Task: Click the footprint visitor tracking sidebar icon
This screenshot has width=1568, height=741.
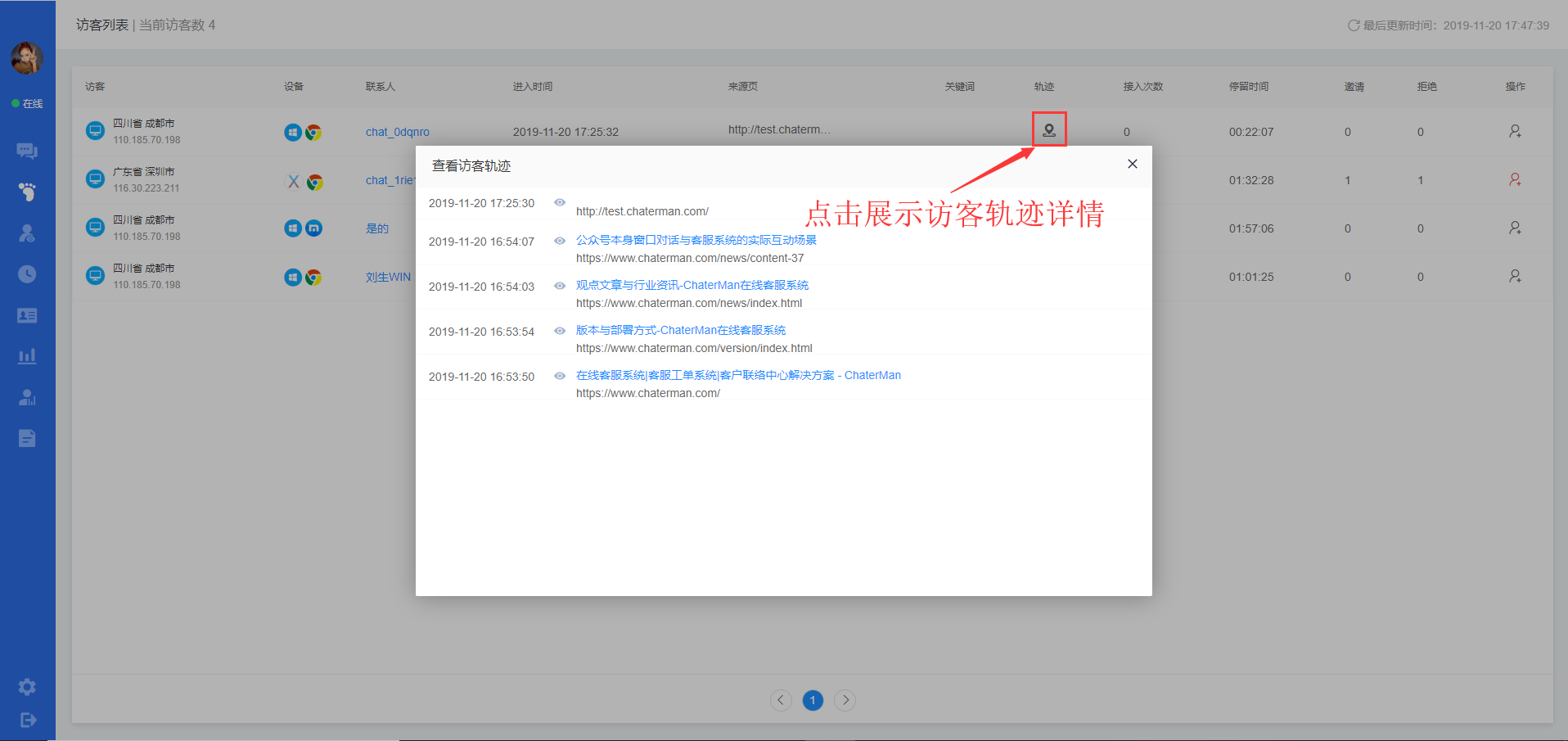Action: point(27,192)
